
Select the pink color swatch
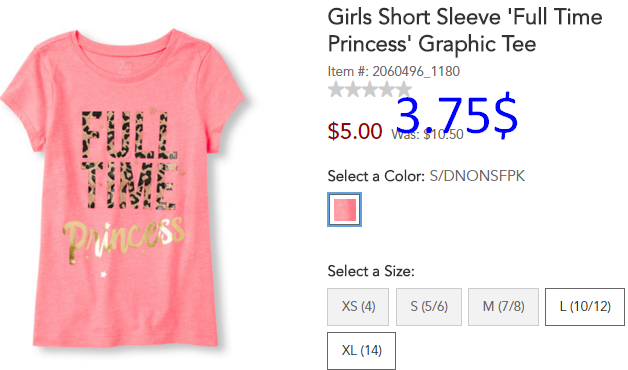344,209
